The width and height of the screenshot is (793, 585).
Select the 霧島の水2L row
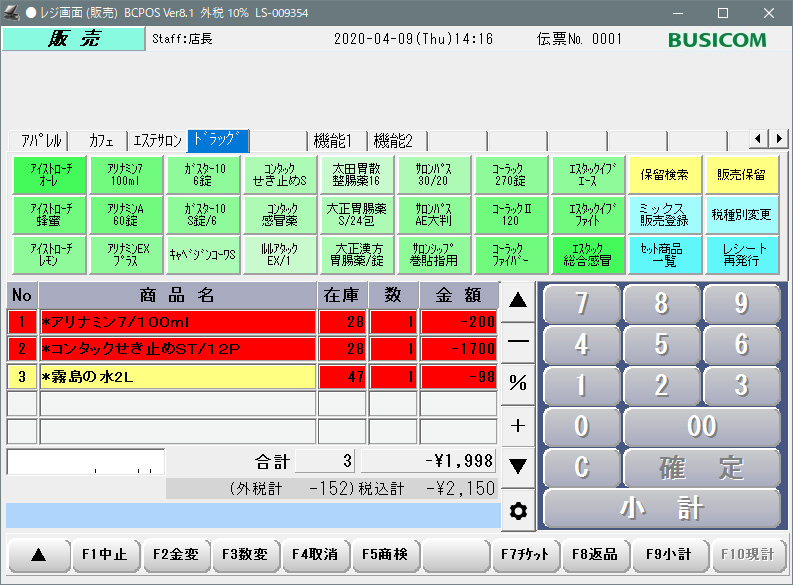point(177,377)
